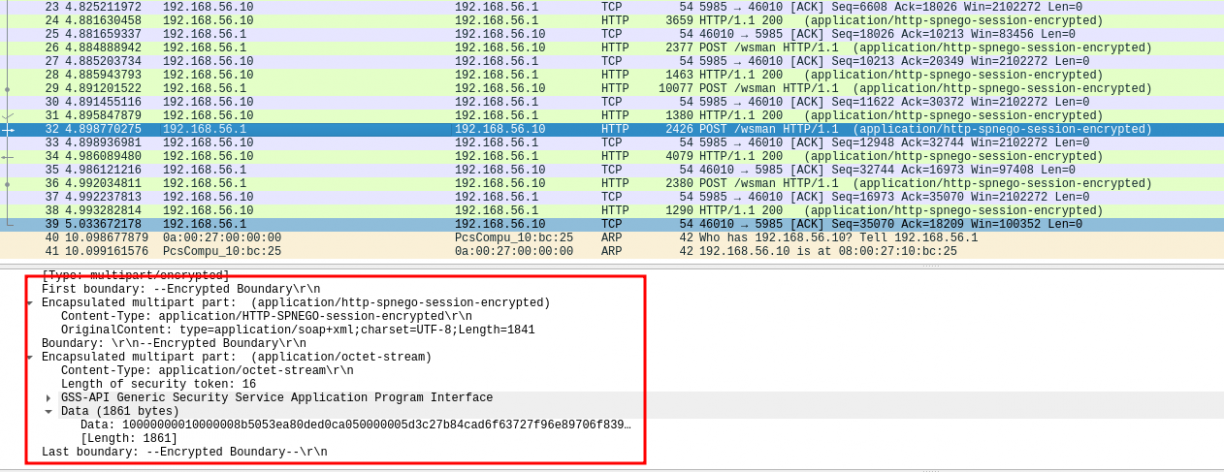
Task: Collapse the application/octet-stream multipart part
Action: pyautogui.click(x=32, y=357)
